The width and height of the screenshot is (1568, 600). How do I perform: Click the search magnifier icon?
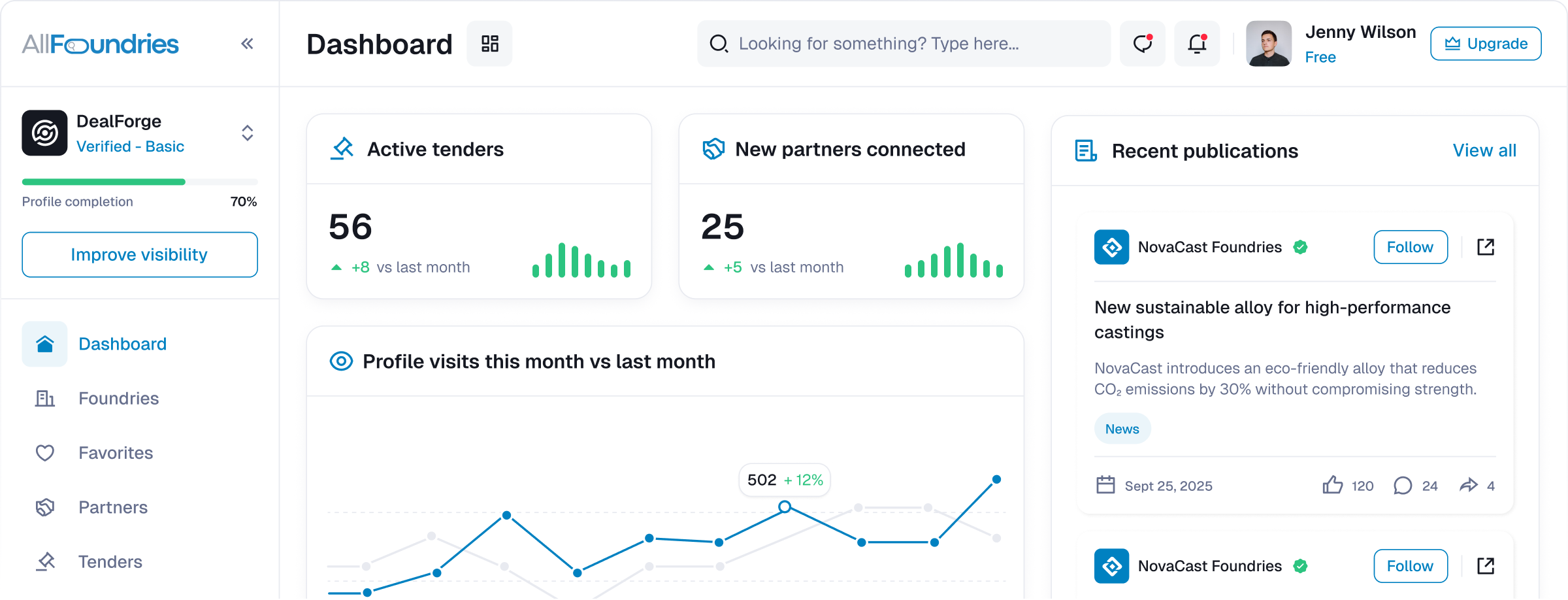[x=719, y=44]
